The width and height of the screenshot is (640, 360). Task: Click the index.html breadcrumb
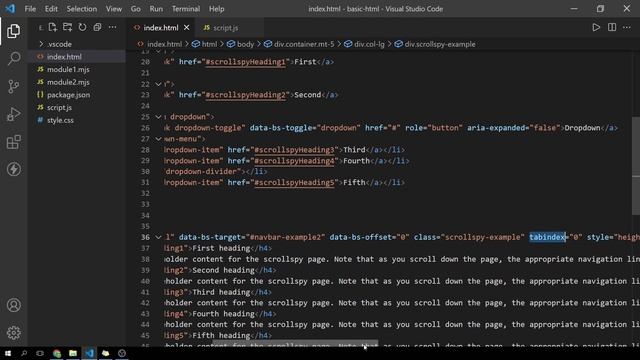(x=164, y=44)
